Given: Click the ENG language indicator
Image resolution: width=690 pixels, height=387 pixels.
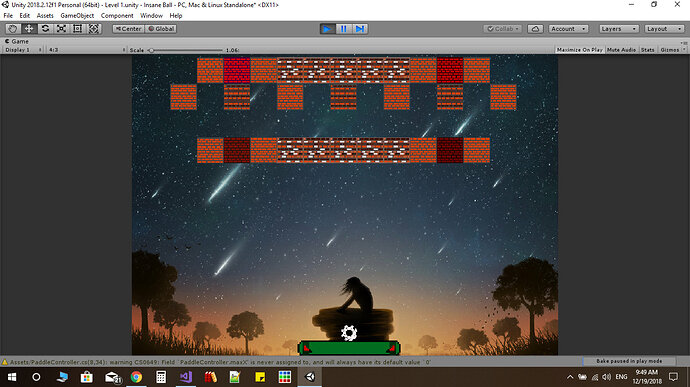Looking at the screenshot, I should tap(621, 377).
